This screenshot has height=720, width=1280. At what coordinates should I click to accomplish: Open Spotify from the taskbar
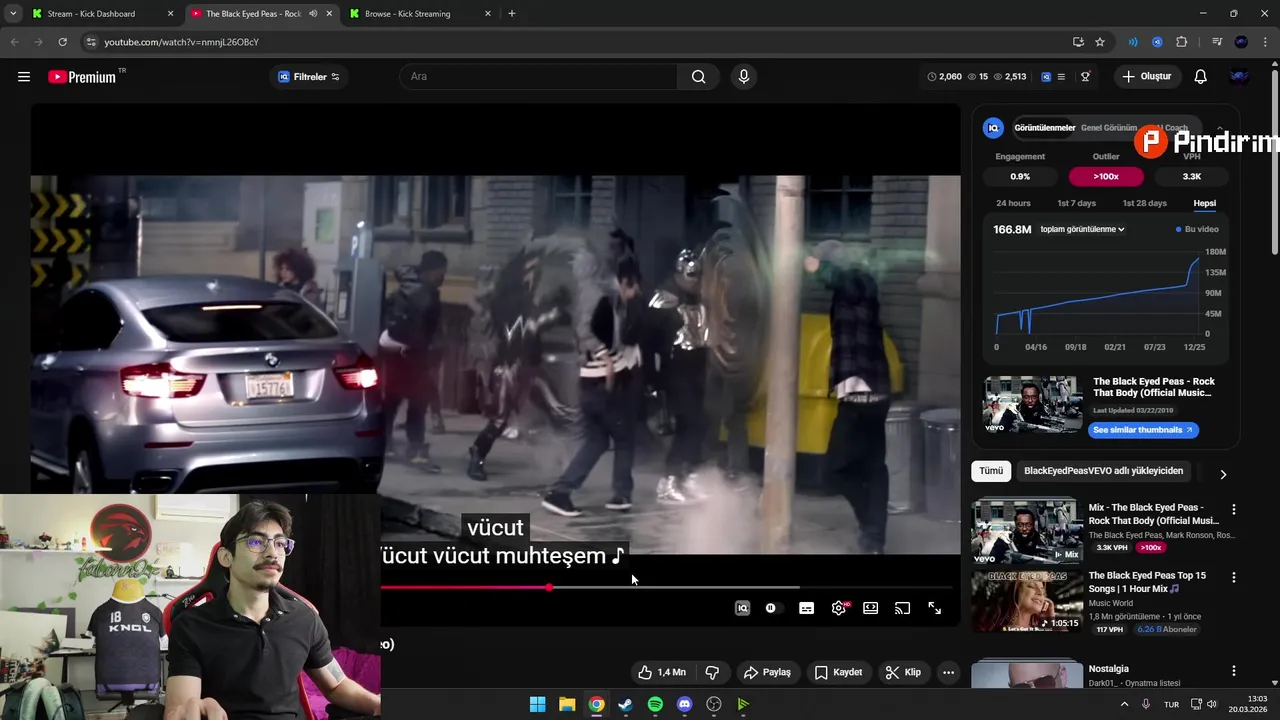point(655,704)
